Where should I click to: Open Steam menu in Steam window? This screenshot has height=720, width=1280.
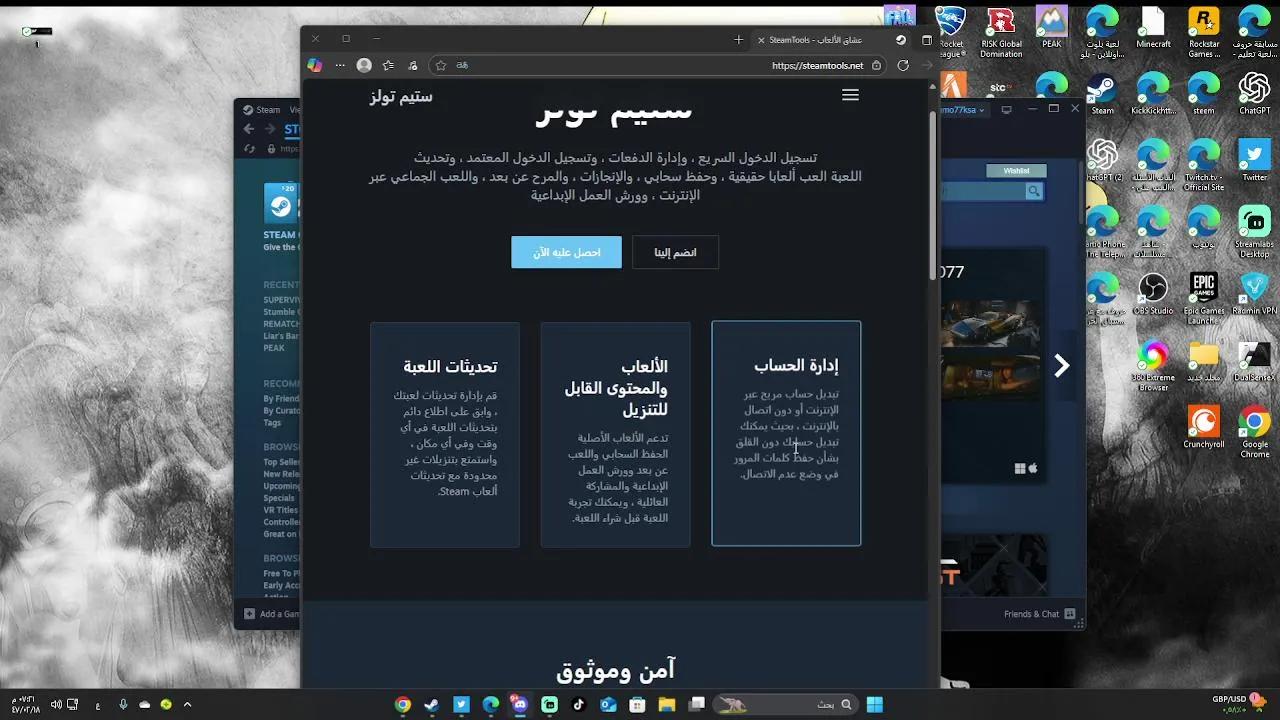pos(264,110)
